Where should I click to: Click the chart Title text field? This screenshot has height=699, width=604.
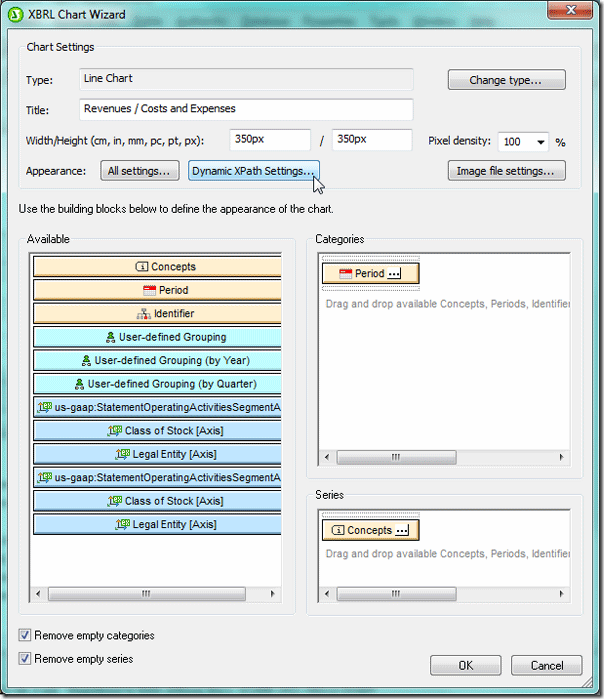[x=246, y=109]
